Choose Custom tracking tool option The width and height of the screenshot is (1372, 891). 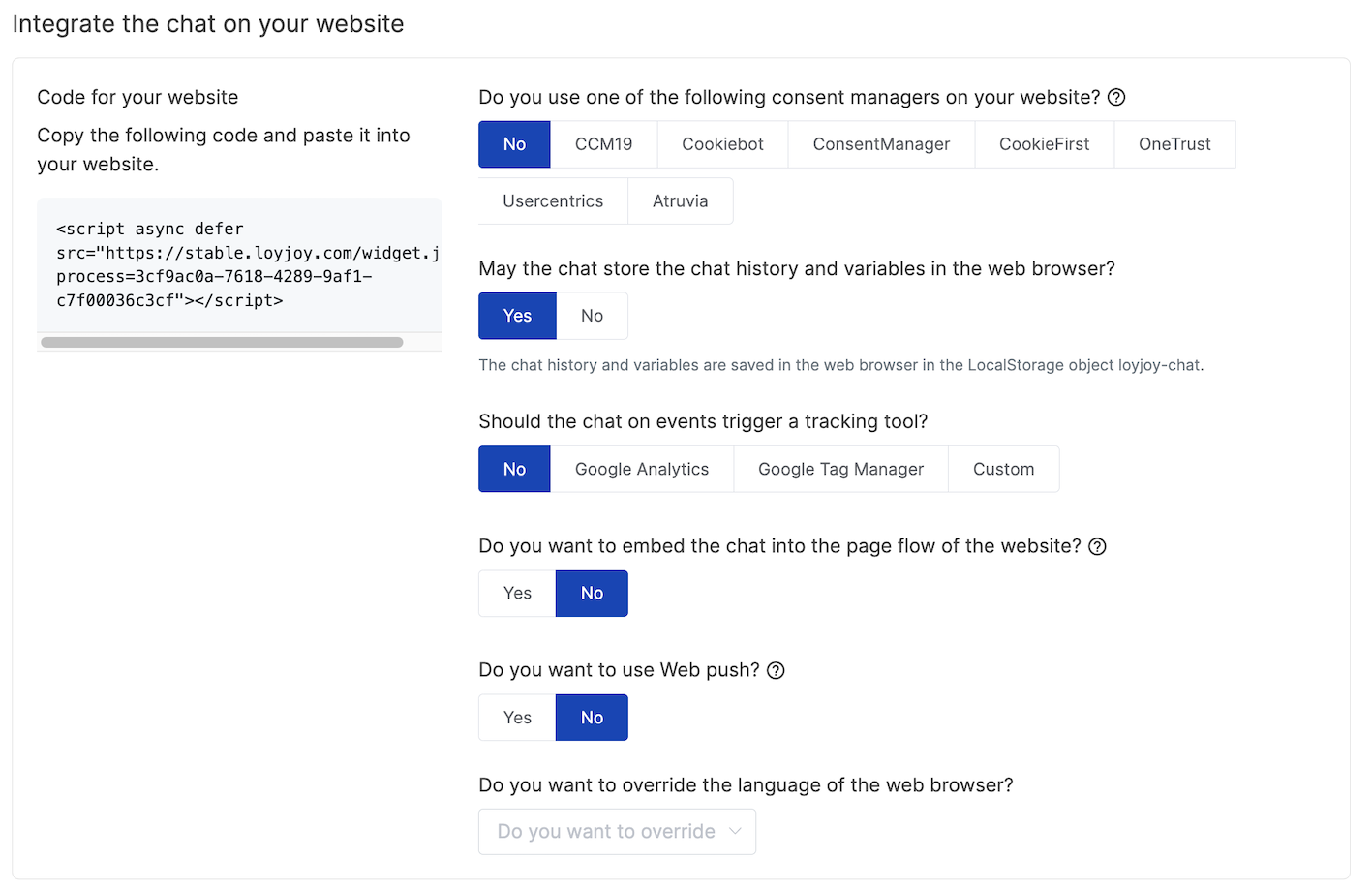[x=1003, y=469]
